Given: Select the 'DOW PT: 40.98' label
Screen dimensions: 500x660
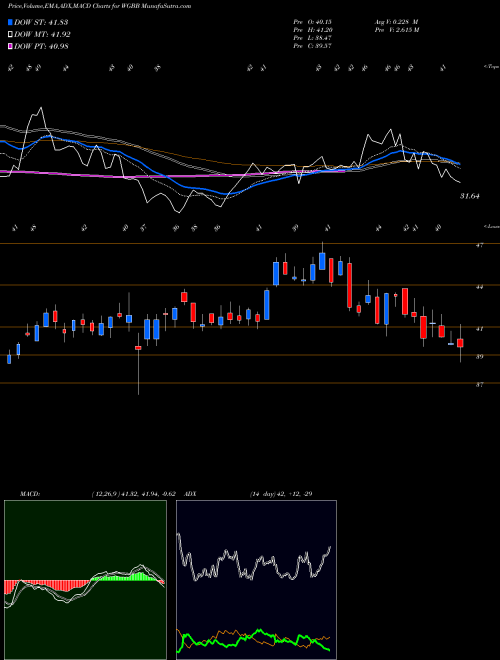Looking at the screenshot, I should (41, 46).
